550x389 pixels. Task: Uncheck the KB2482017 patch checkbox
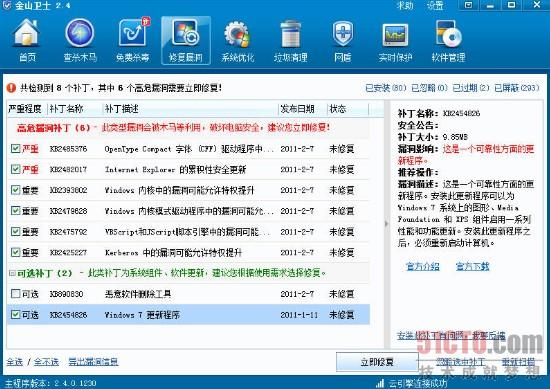(15, 169)
